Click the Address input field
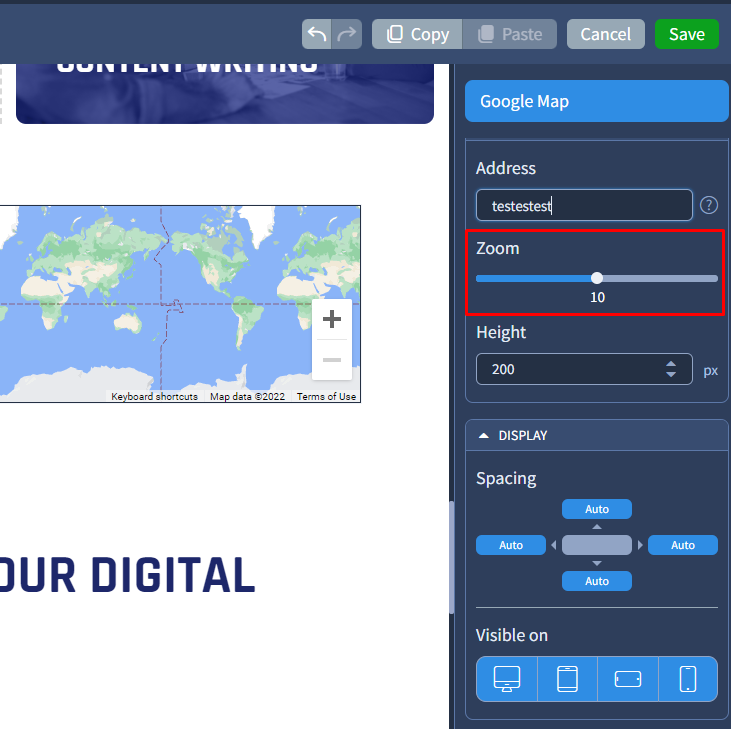Viewport: 731px width, 729px height. click(x=584, y=205)
